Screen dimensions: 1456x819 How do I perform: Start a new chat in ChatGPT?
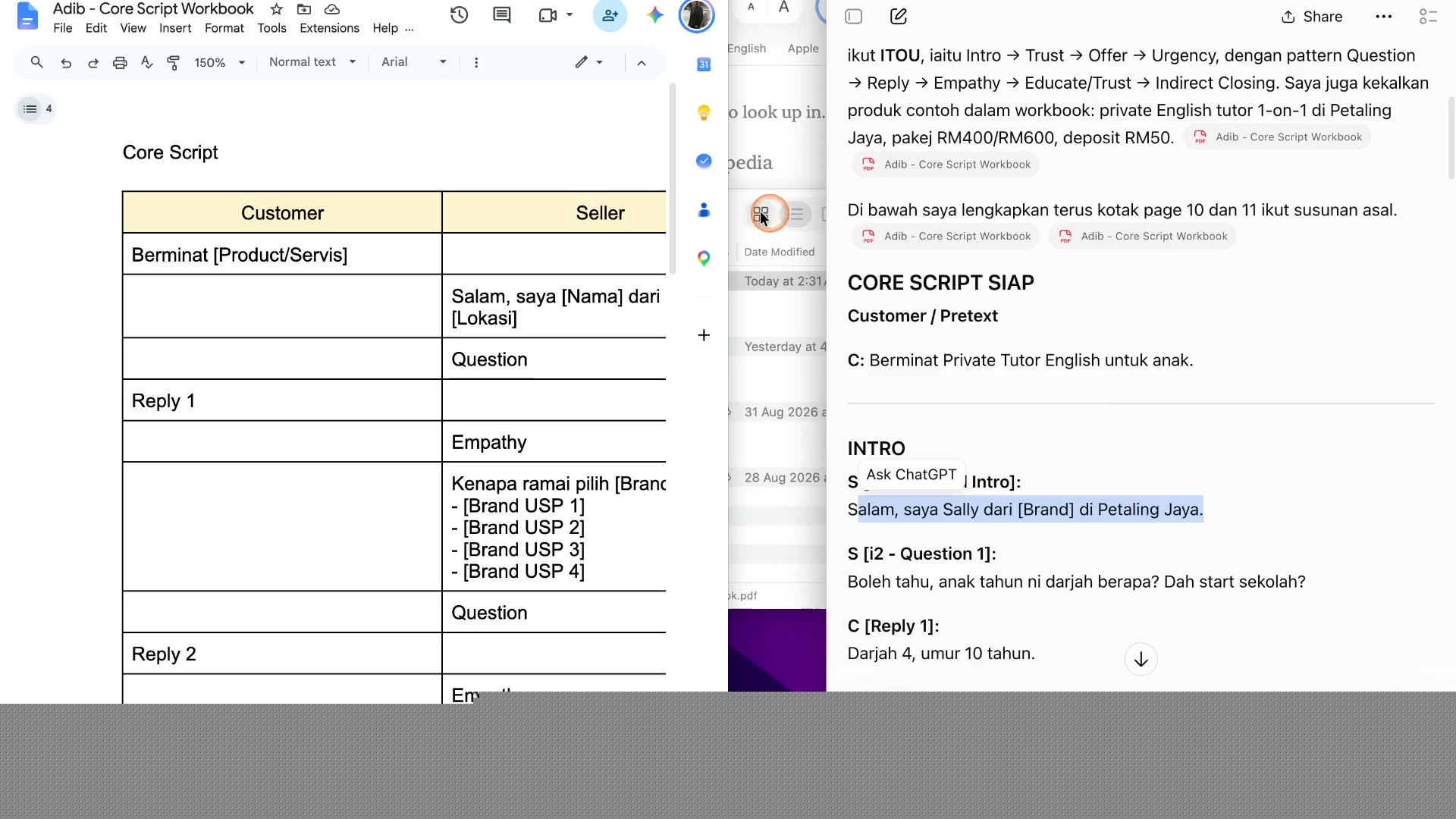coord(899,17)
